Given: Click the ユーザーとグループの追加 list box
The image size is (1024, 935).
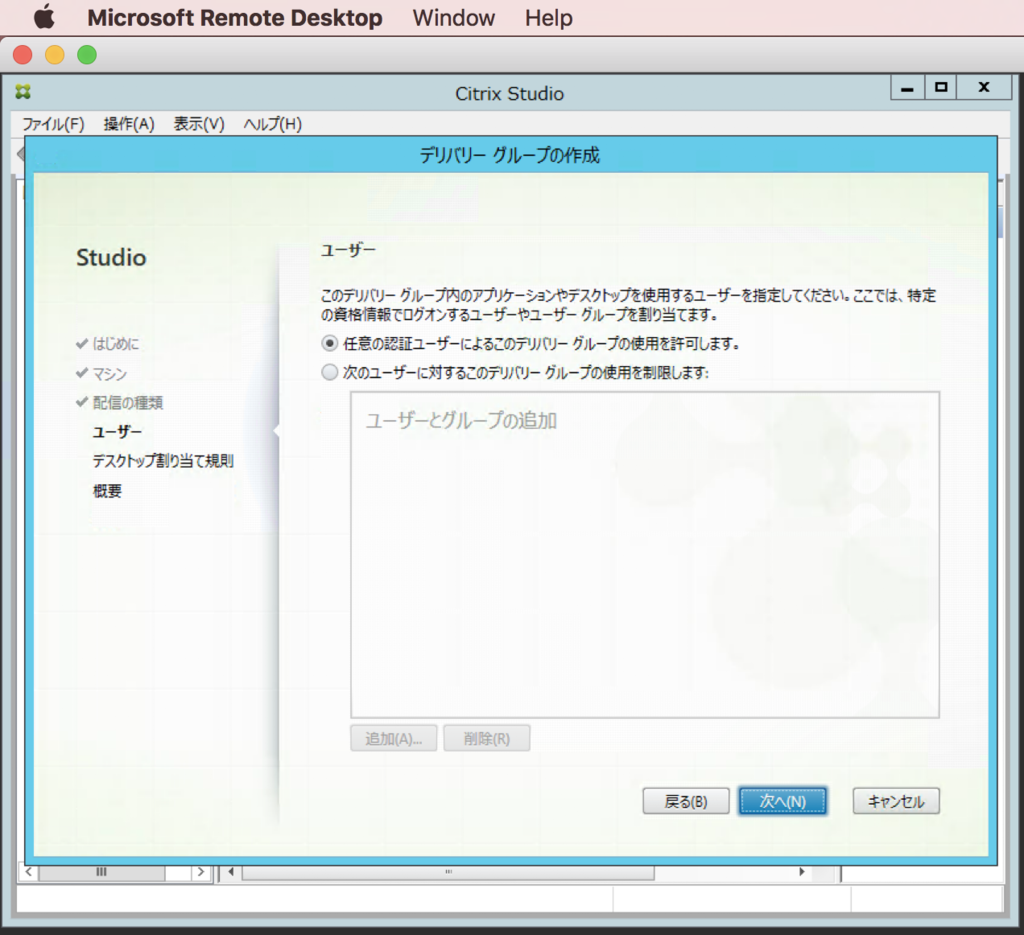Looking at the screenshot, I should tap(645, 555).
